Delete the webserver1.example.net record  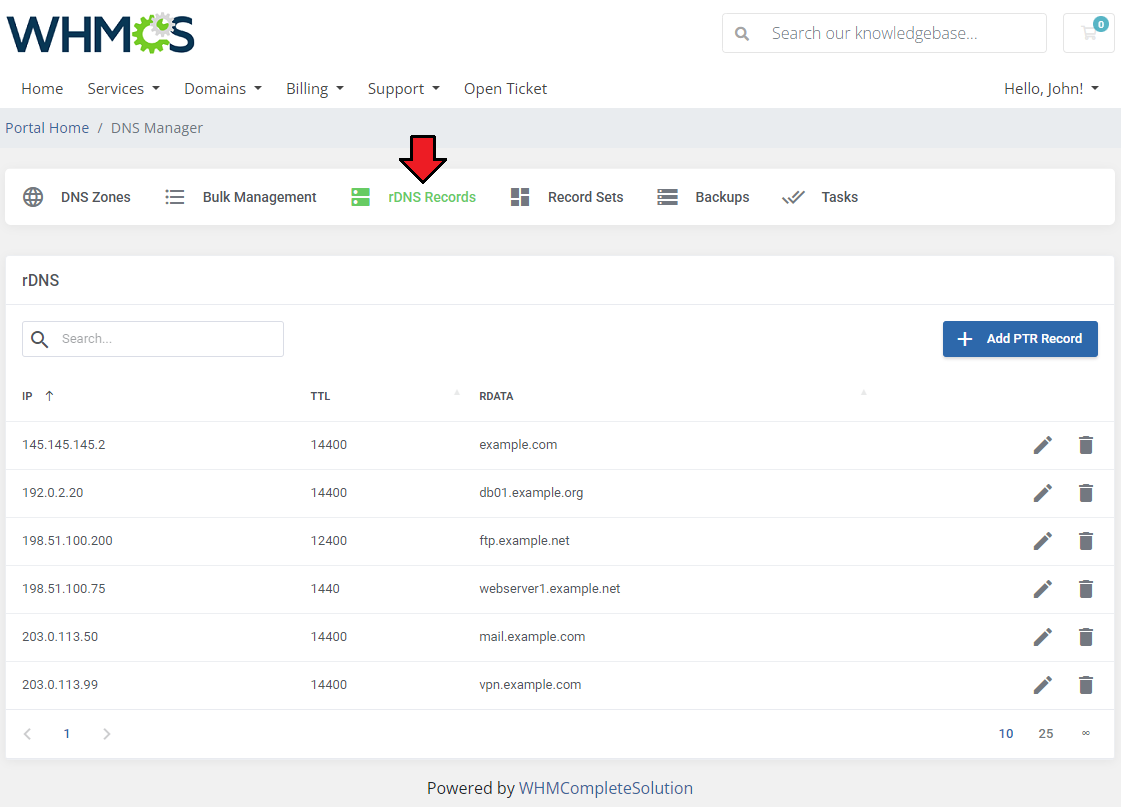pyautogui.click(x=1085, y=588)
